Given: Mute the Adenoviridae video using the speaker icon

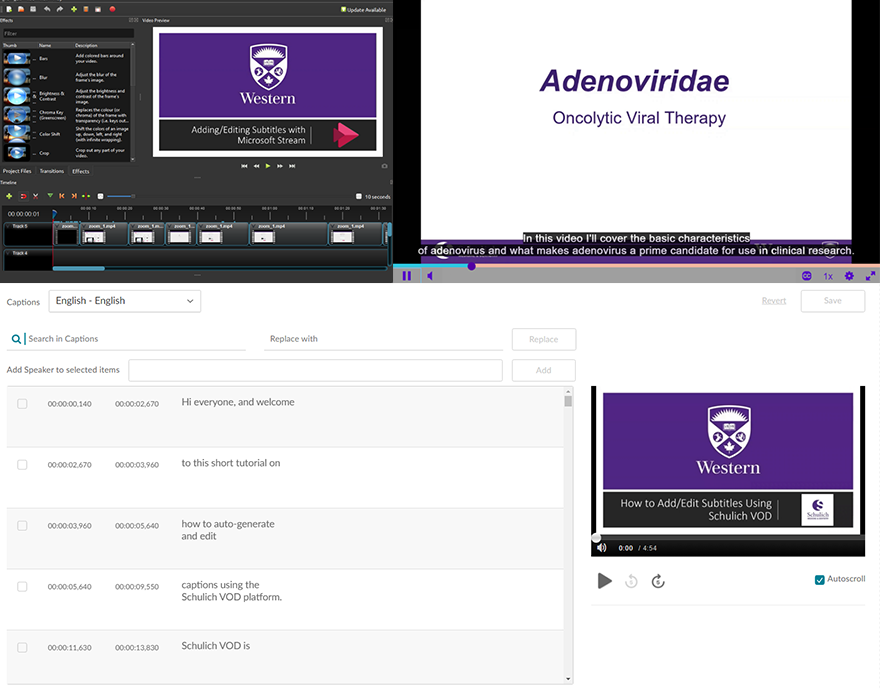Looking at the screenshot, I should pos(429,276).
